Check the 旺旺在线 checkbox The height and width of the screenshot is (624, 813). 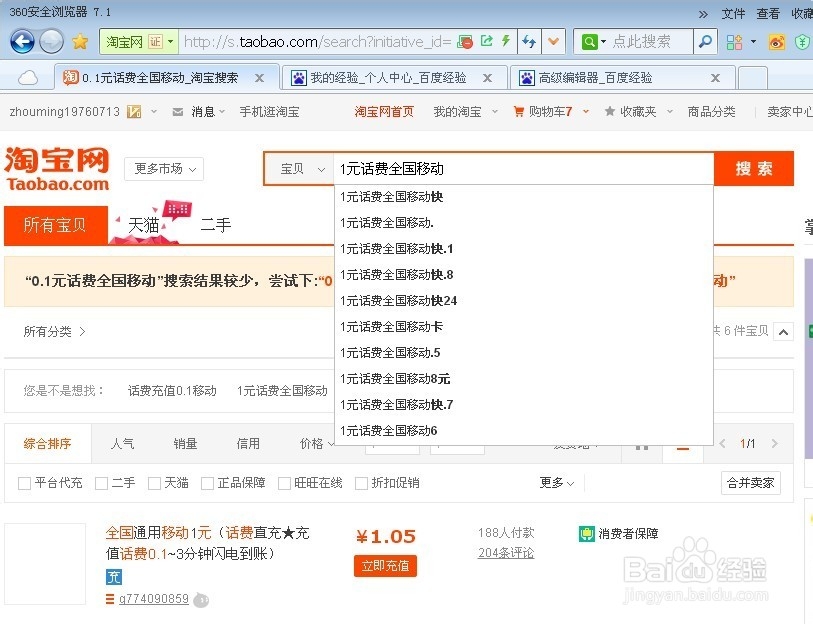284,483
